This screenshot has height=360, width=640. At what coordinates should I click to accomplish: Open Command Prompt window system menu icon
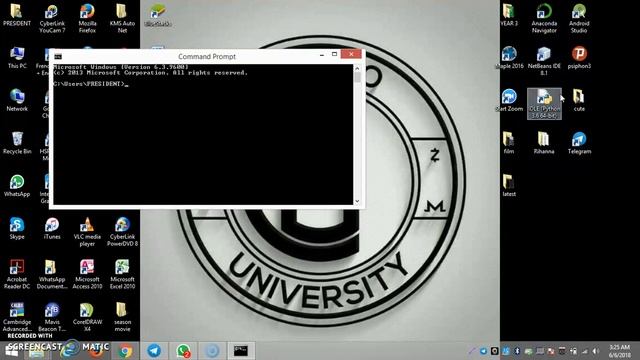click(58, 56)
